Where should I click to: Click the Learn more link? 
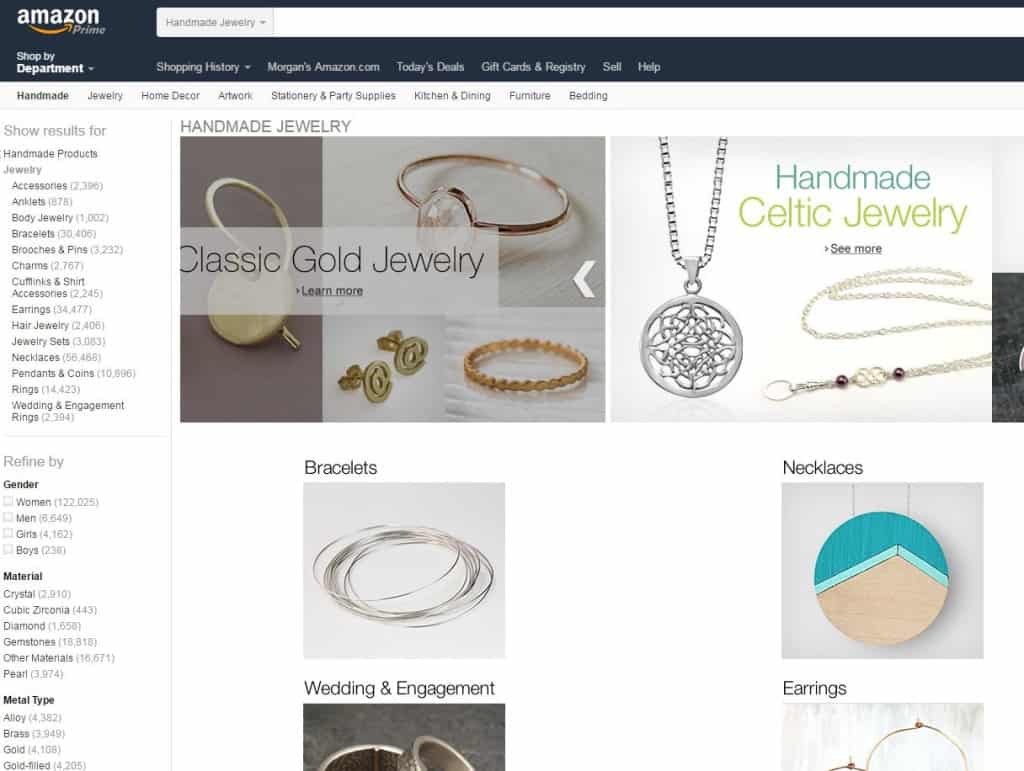332,291
